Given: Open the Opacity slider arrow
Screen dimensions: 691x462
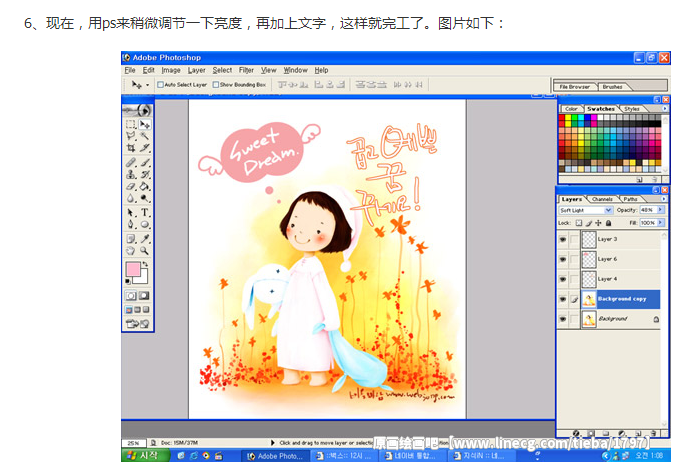Looking at the screenshot, I should [x=661, y=210].
